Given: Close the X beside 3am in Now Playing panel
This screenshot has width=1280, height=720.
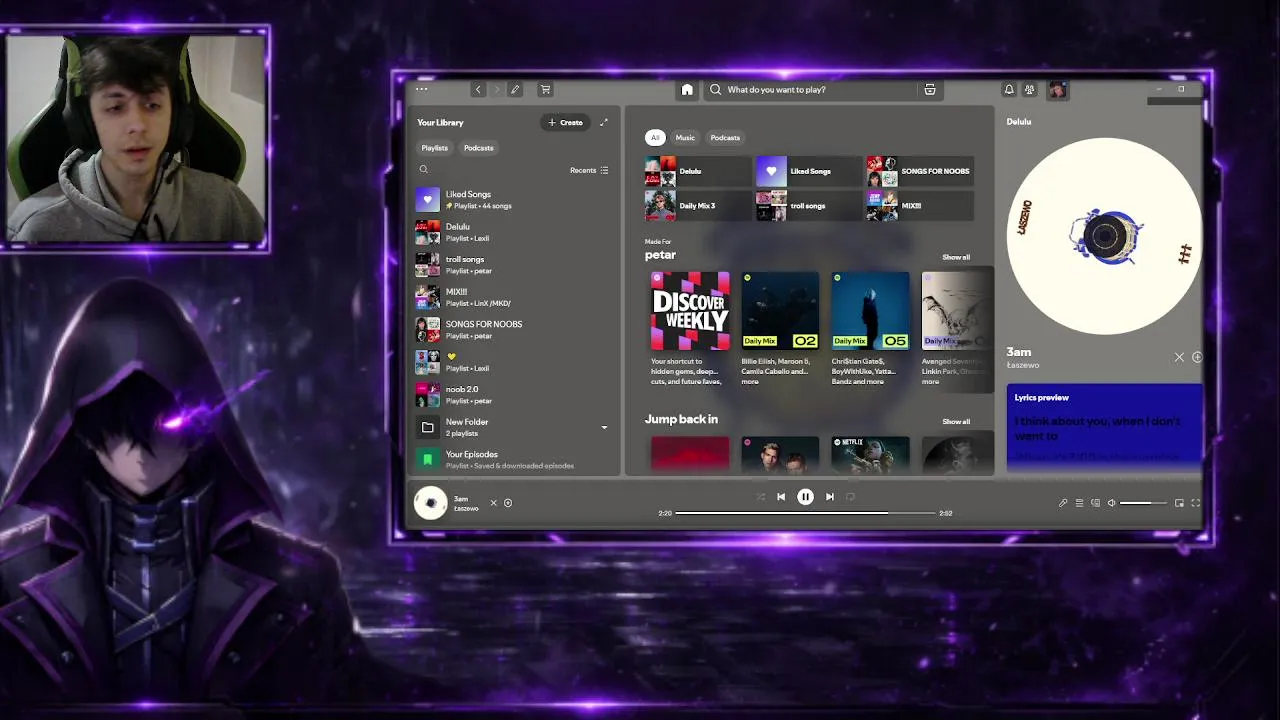Looking at the screenshot, I should pos(1179,357).
